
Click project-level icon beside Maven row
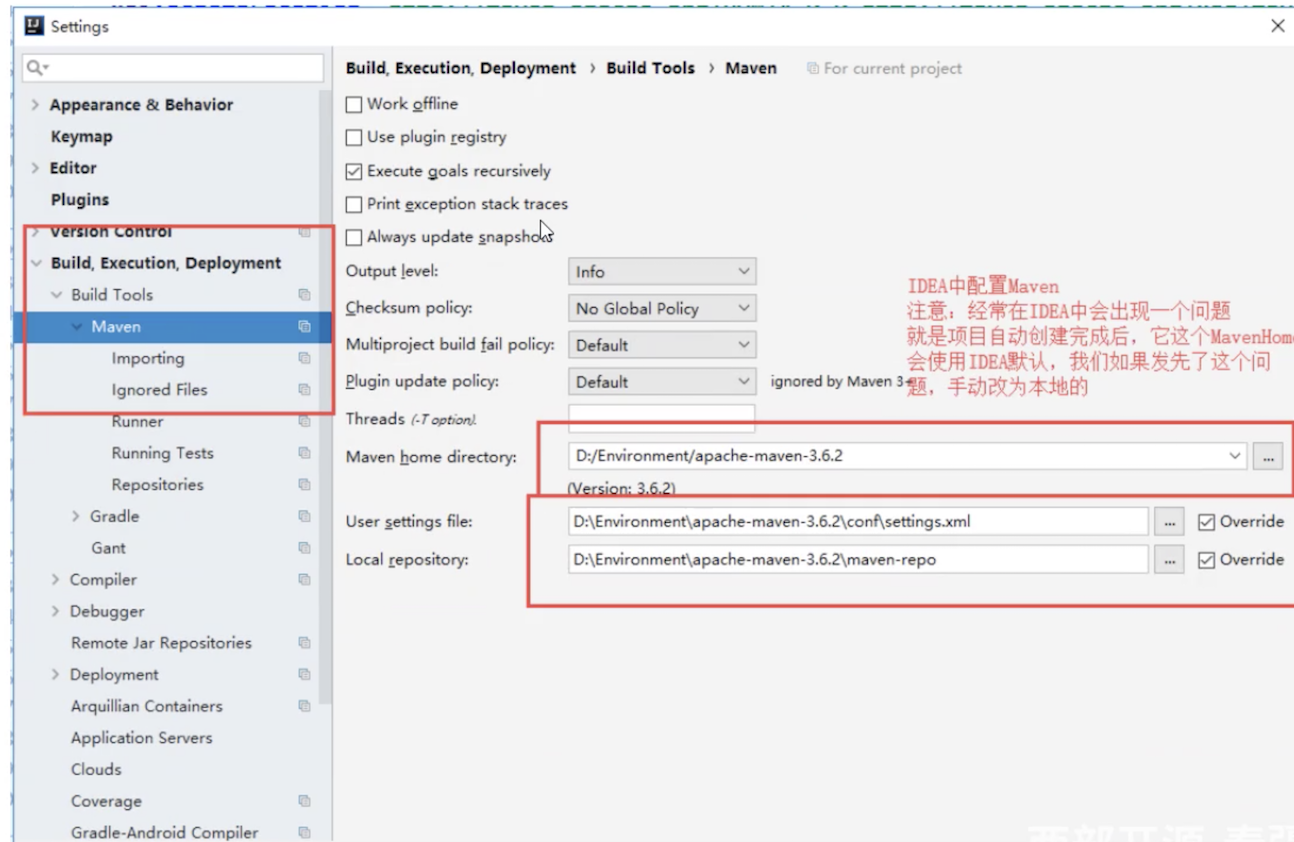(304, 327)
